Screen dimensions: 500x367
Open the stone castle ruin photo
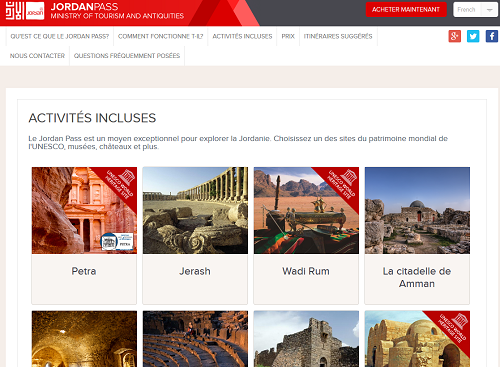(306, 339)
